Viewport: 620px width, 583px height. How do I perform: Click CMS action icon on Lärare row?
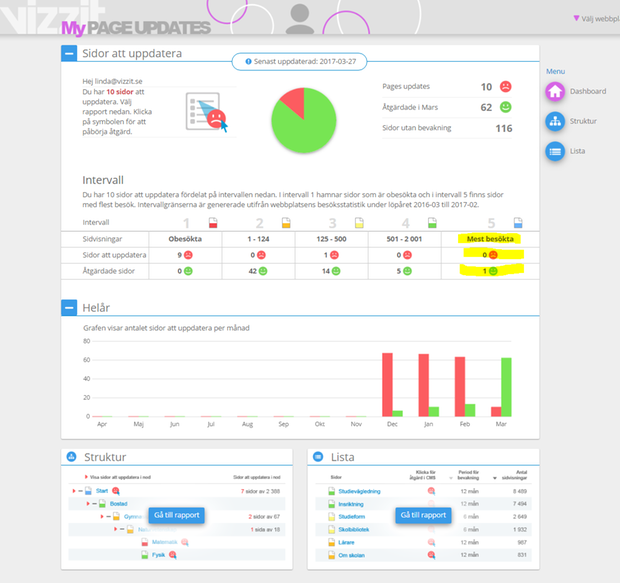point(431,542)
